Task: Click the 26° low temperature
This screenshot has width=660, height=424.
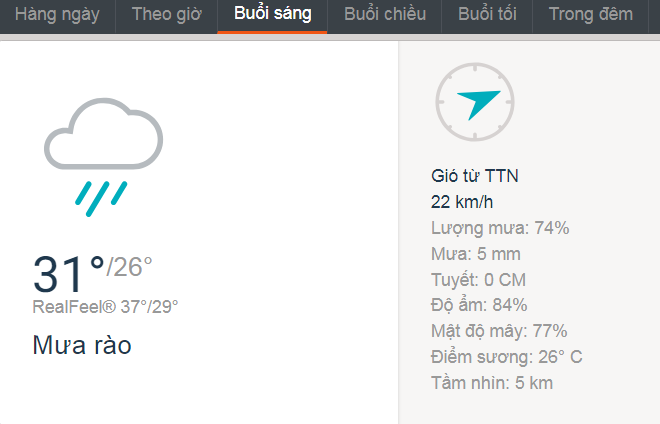Action: point(129,267)
